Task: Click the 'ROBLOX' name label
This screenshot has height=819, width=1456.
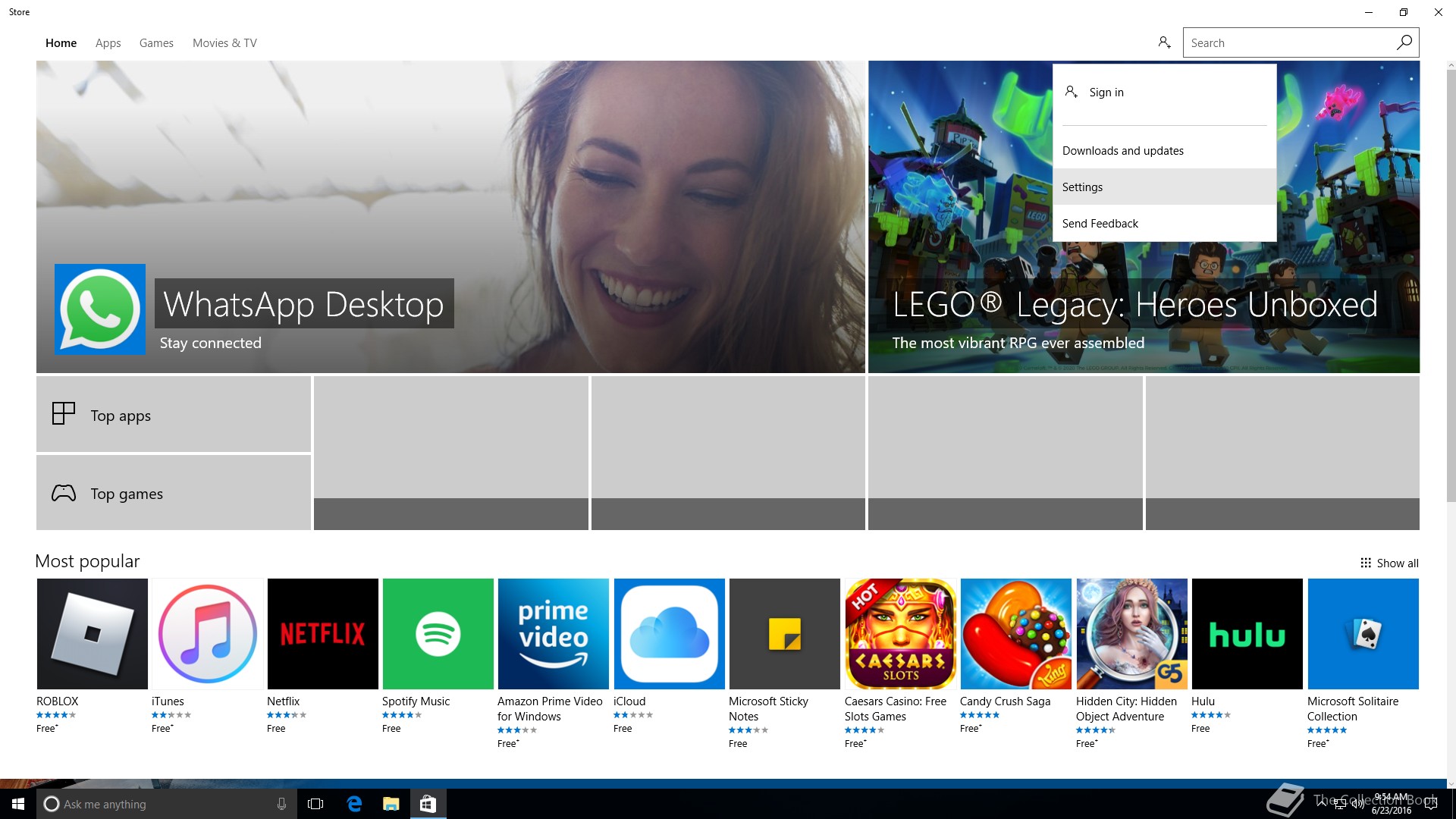Action: click(57, 701)
